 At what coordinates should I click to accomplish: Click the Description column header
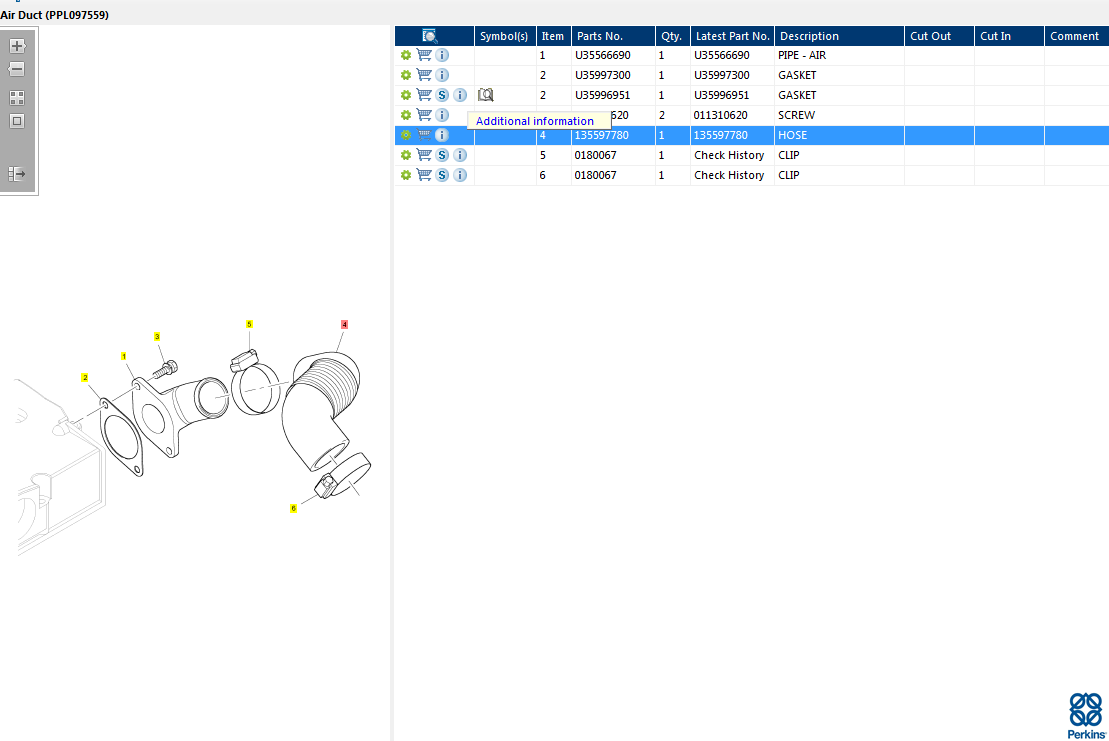coord(839,36)
